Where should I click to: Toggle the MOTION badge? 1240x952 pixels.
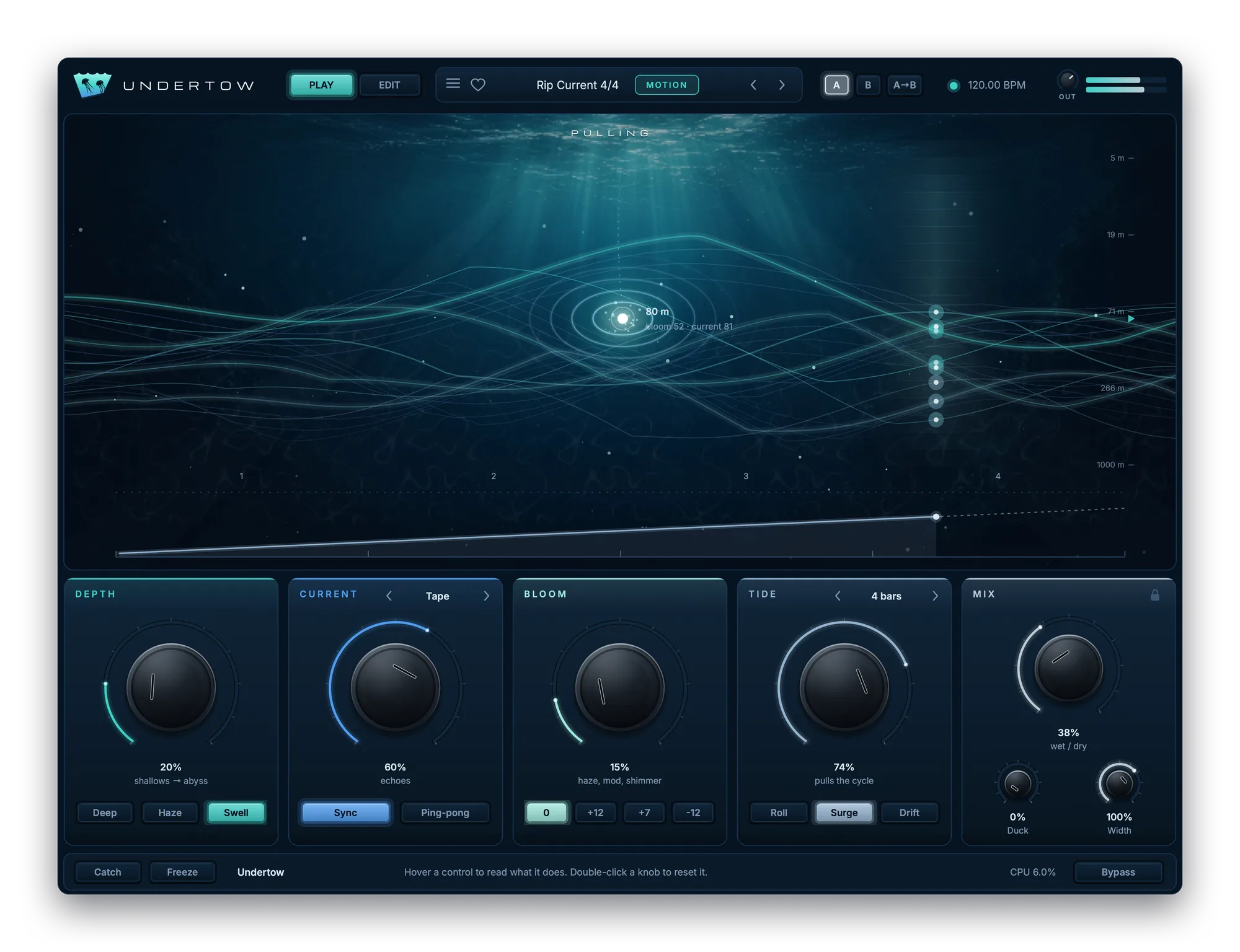coord(666,85)
